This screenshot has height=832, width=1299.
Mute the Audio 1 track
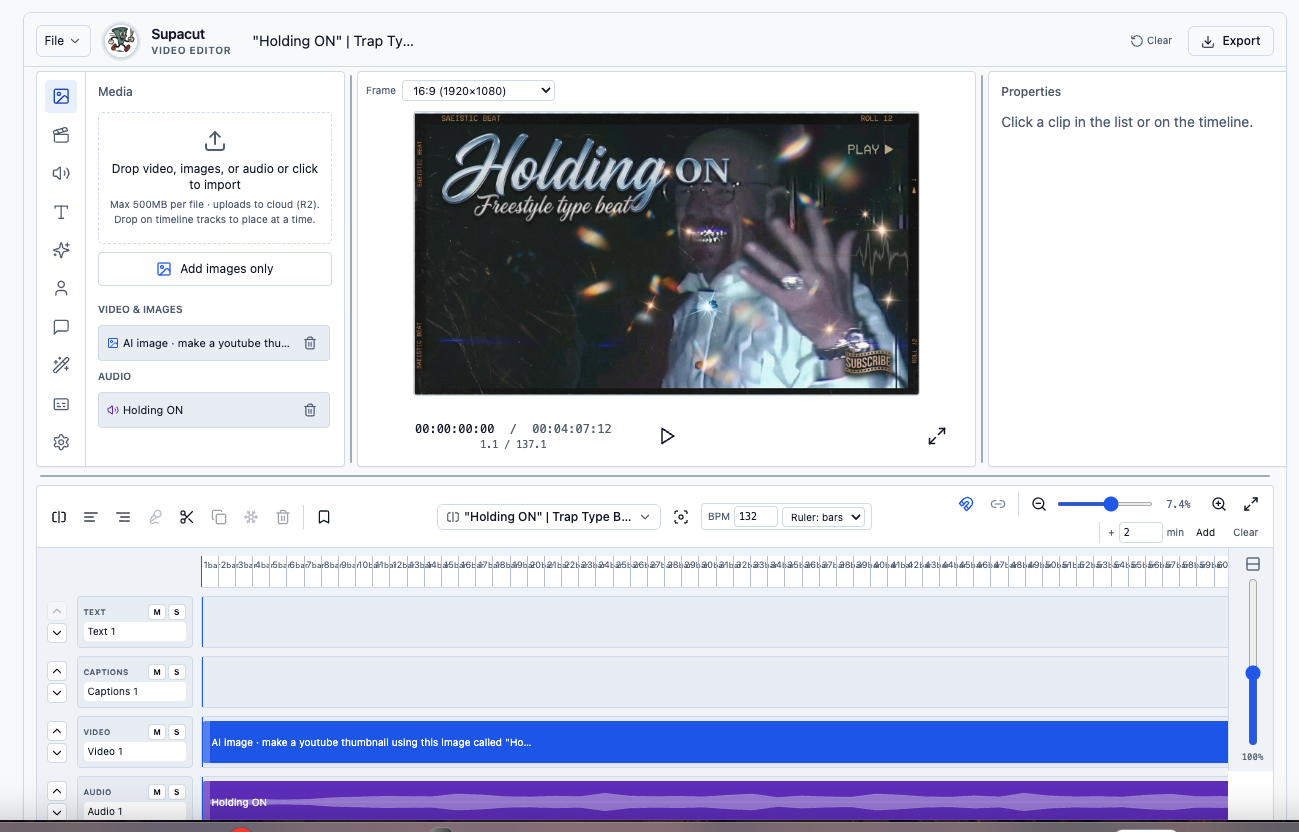157,791
